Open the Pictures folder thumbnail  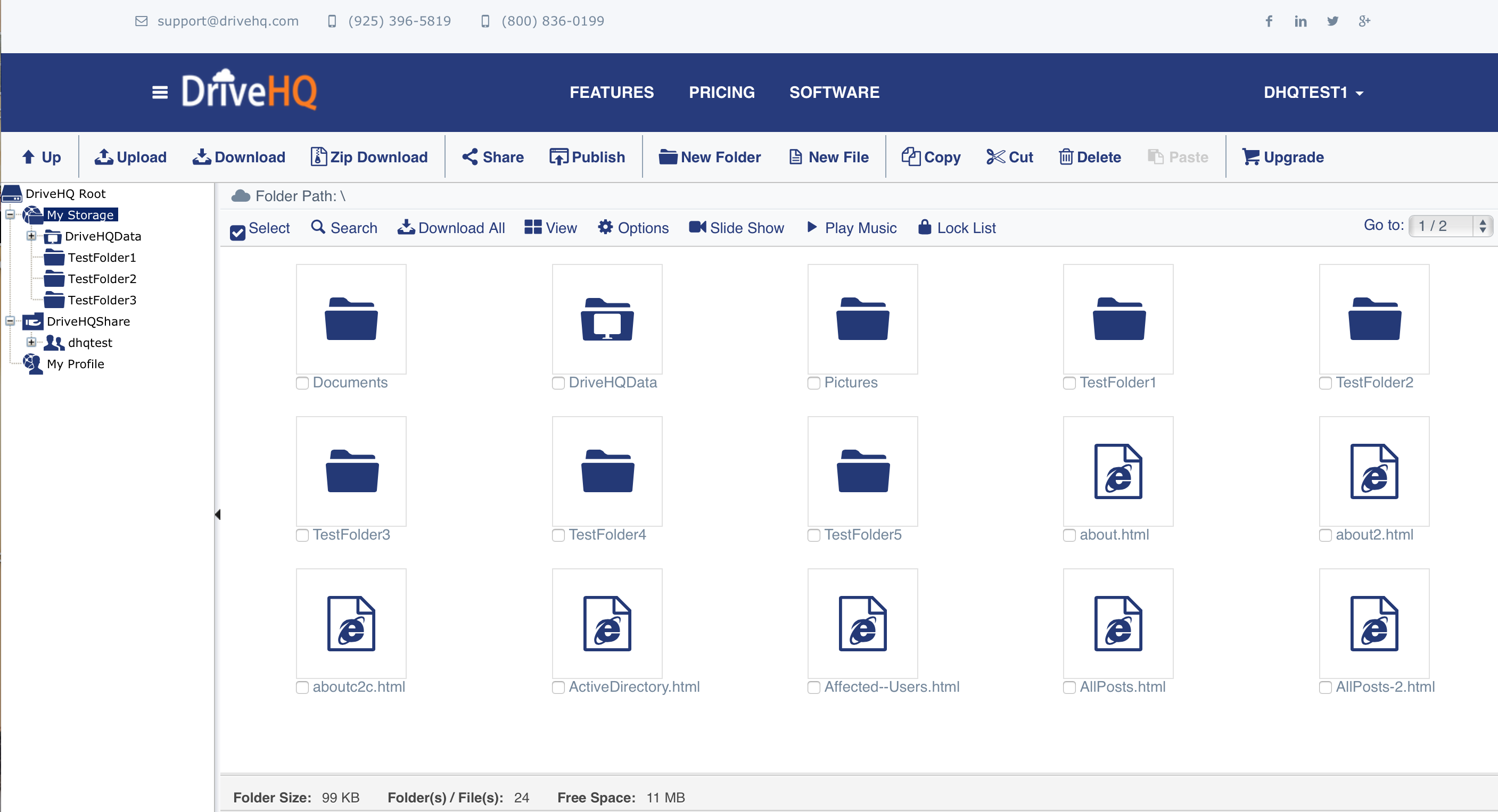tap(862, 319)
